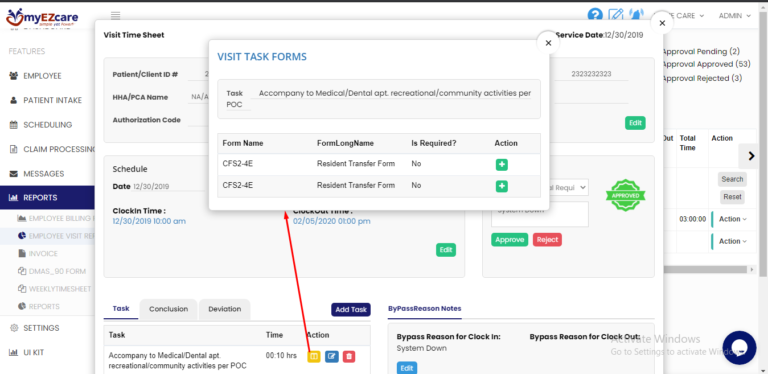Click the Form Name column header
Image resolution: width=768 pixels, height=374 pixels.
pyautogui.click(x=242, y=143)
